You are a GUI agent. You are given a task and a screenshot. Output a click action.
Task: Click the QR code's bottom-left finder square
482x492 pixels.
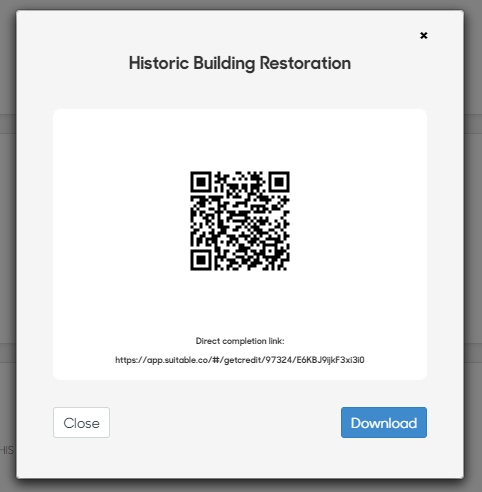tap(201, 260)
